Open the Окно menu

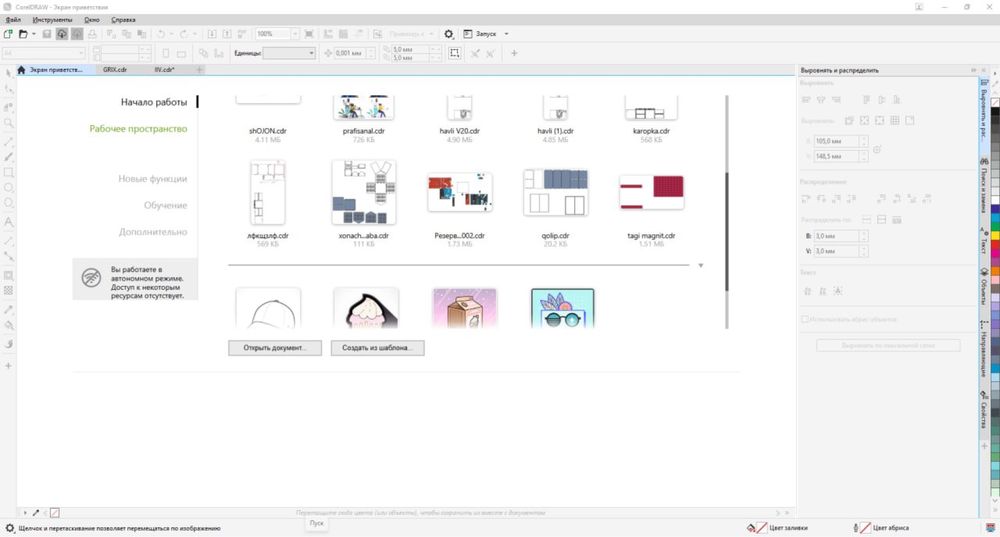pyautogui.click(x=92, y=20)
